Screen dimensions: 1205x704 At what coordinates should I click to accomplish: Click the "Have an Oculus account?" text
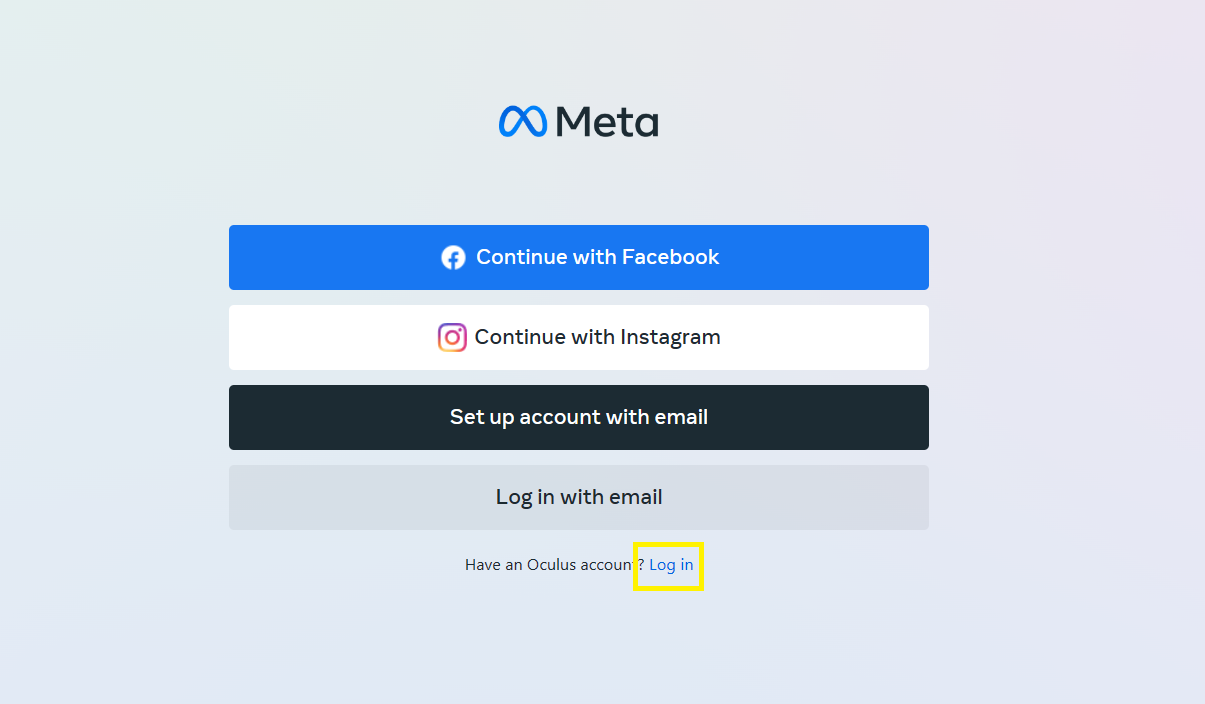(x=550, y=565)
